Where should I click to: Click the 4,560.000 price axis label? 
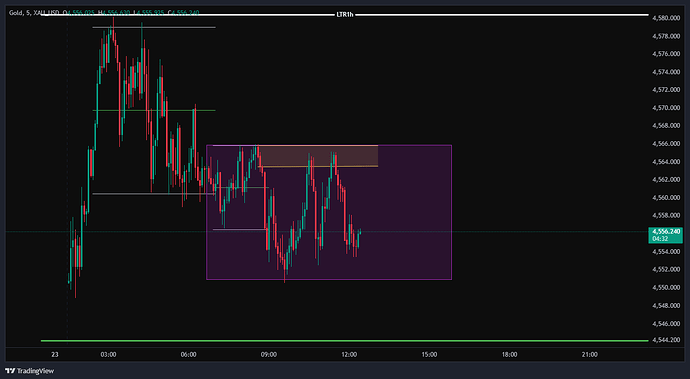point(667,198)
